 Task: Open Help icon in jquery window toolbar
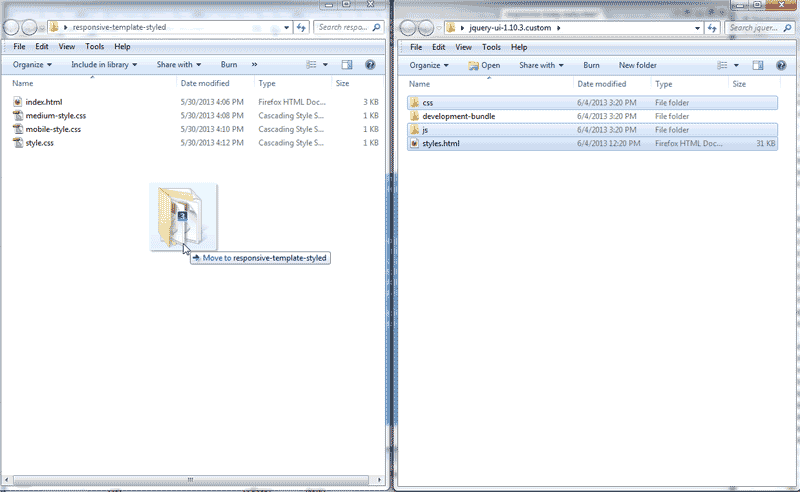(x=781, y=65)
